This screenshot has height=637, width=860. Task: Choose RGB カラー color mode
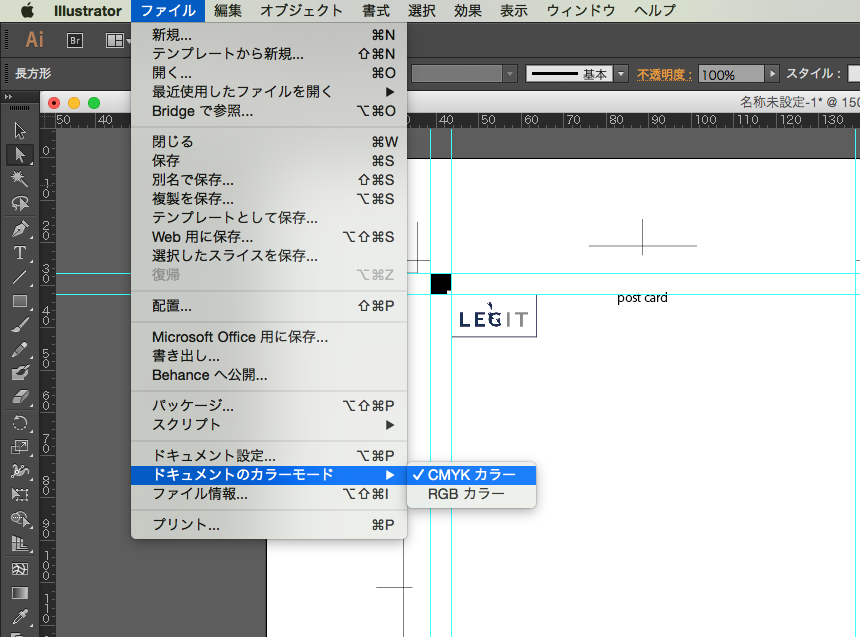(x=471, y=494)
